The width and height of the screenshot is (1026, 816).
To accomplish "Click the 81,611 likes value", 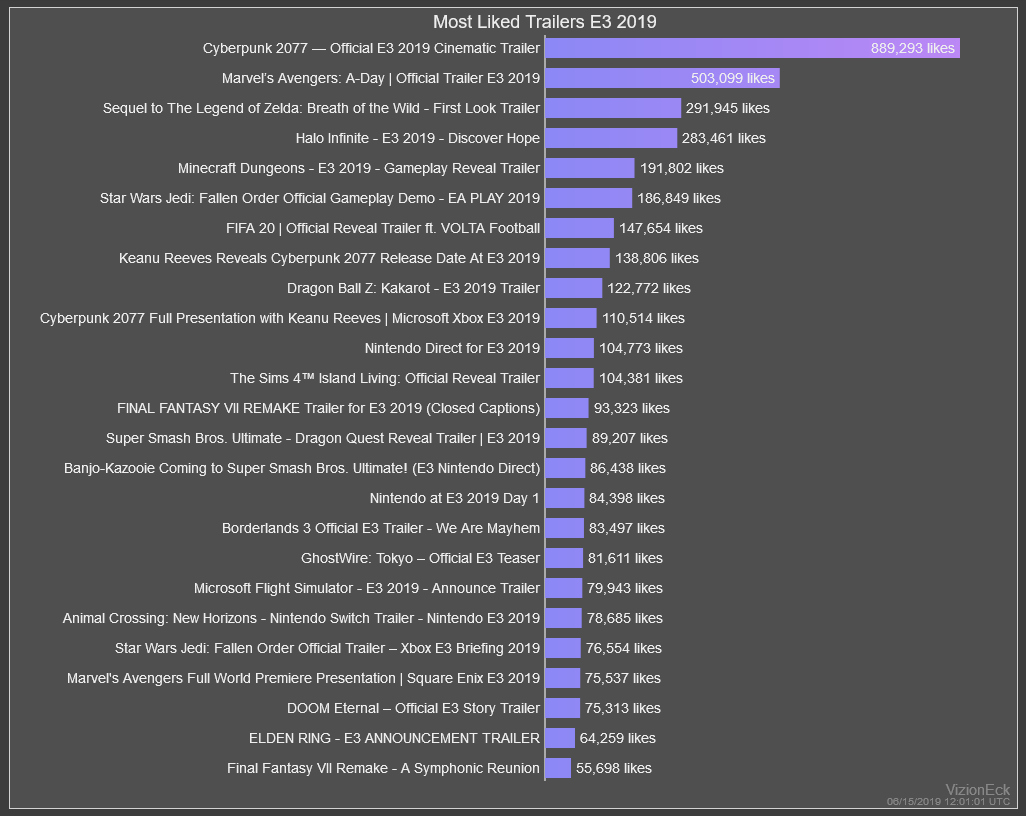I will click(x=625, y=558).
